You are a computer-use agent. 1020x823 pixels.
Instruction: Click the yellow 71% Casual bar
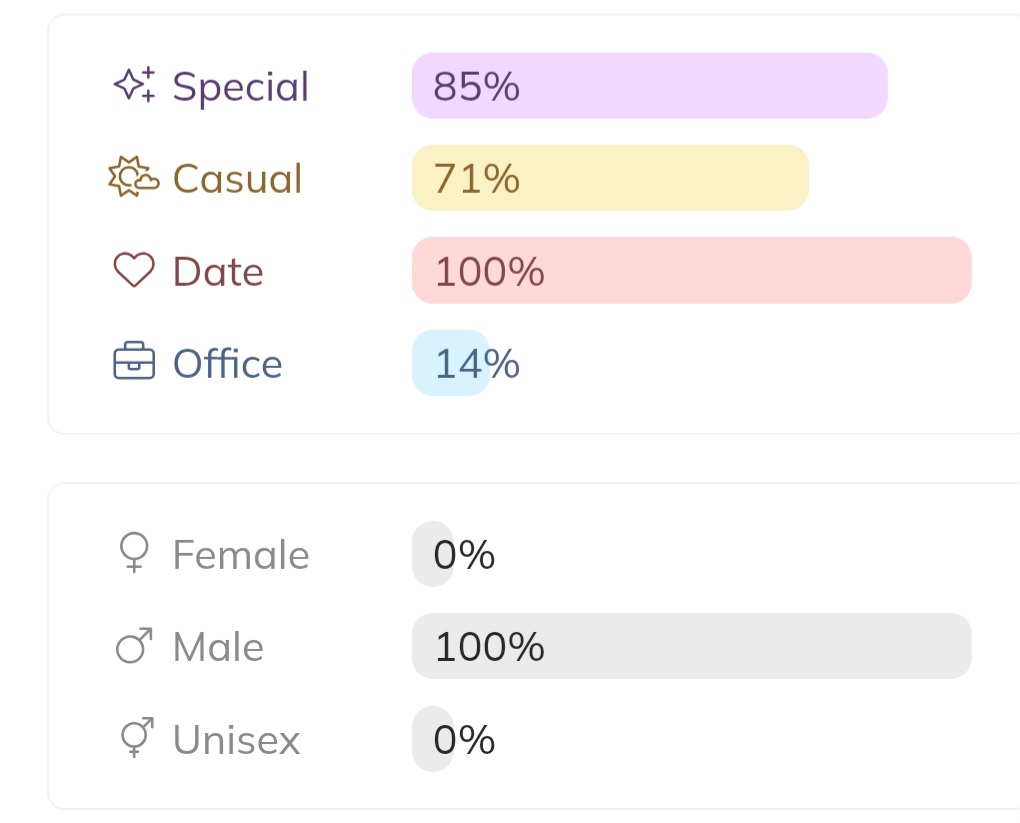pos(610,178)
